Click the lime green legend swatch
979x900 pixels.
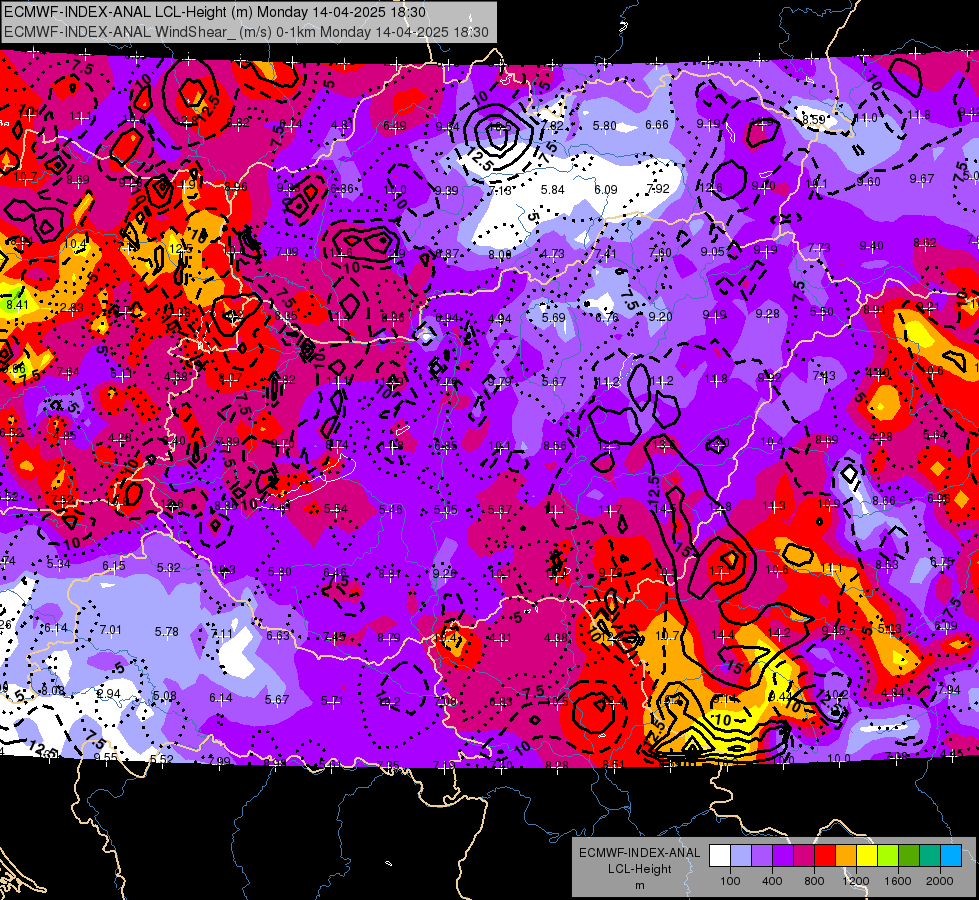pyautogui.click(x=888, y=856)
